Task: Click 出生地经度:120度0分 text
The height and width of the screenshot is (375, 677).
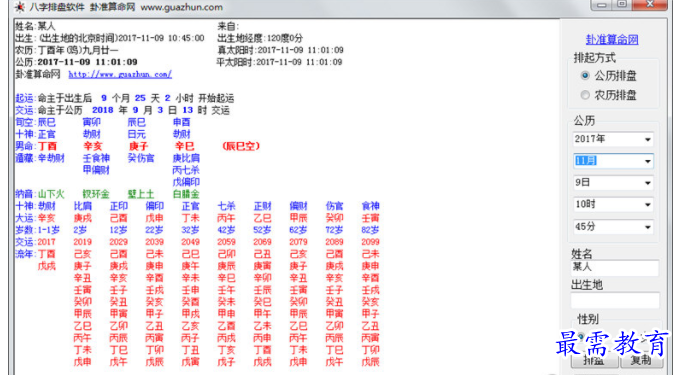Action: [x=260, y=38]
